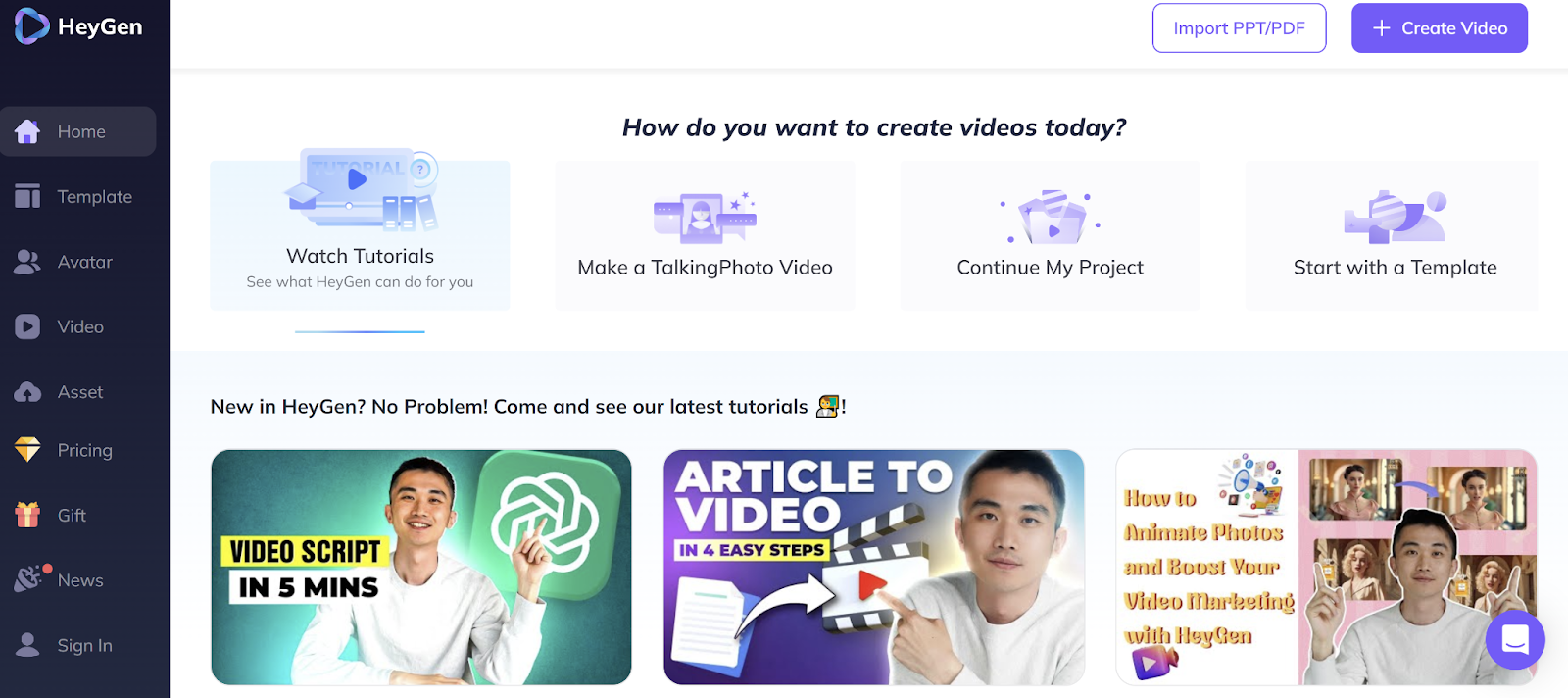Click the Video play icon in sidebar
Screen dimensions: 1568x698
point(27,326)
